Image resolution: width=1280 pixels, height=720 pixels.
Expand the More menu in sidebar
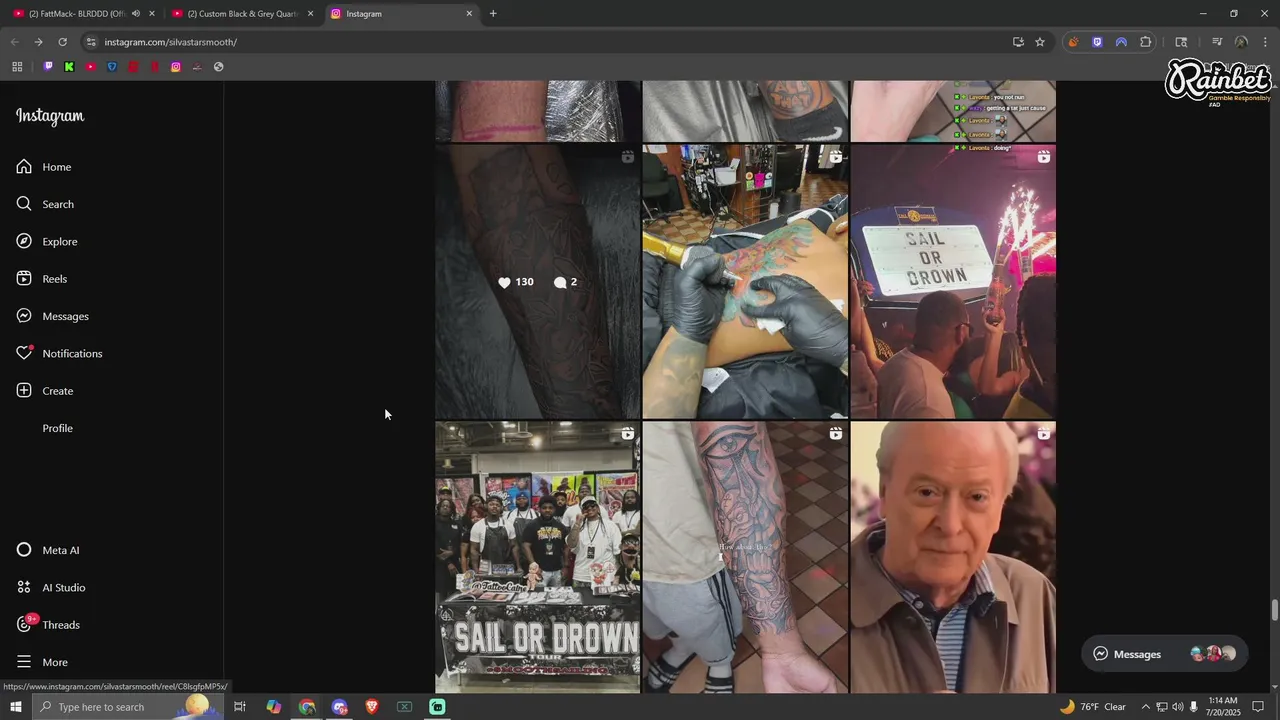point(42,662)
